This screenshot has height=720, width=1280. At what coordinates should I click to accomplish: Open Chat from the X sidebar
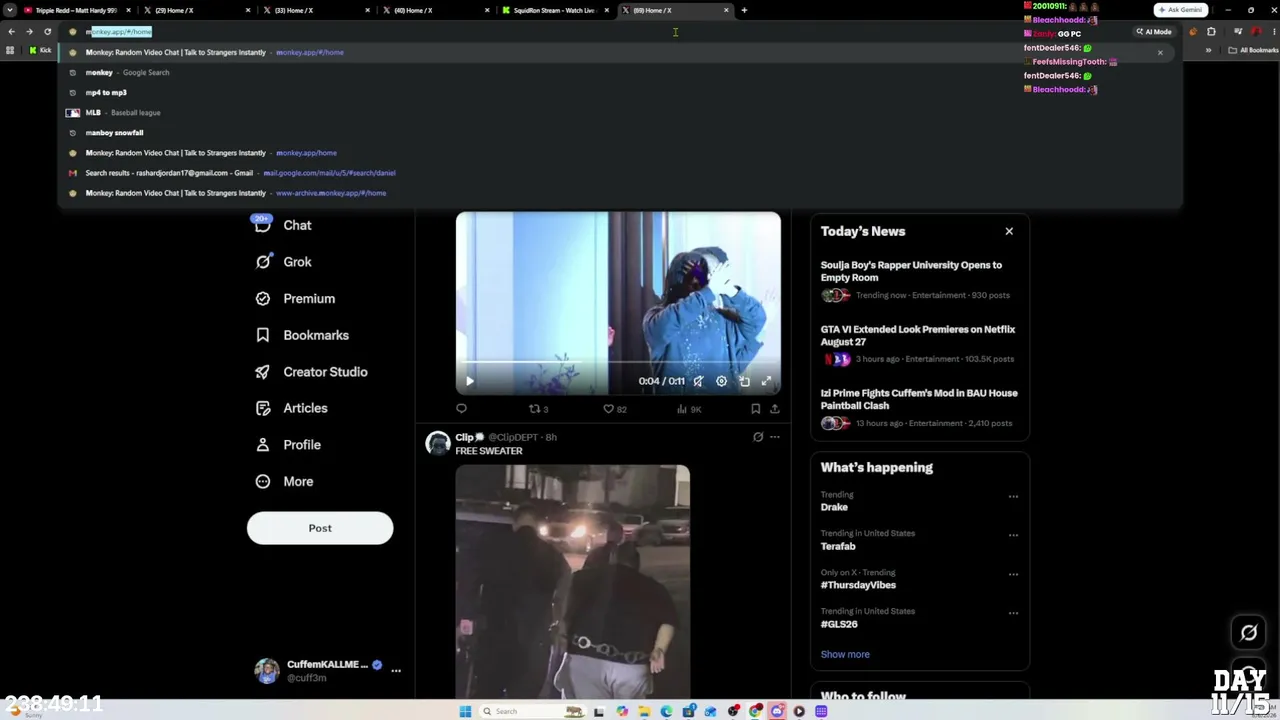[x=283, y=225]
